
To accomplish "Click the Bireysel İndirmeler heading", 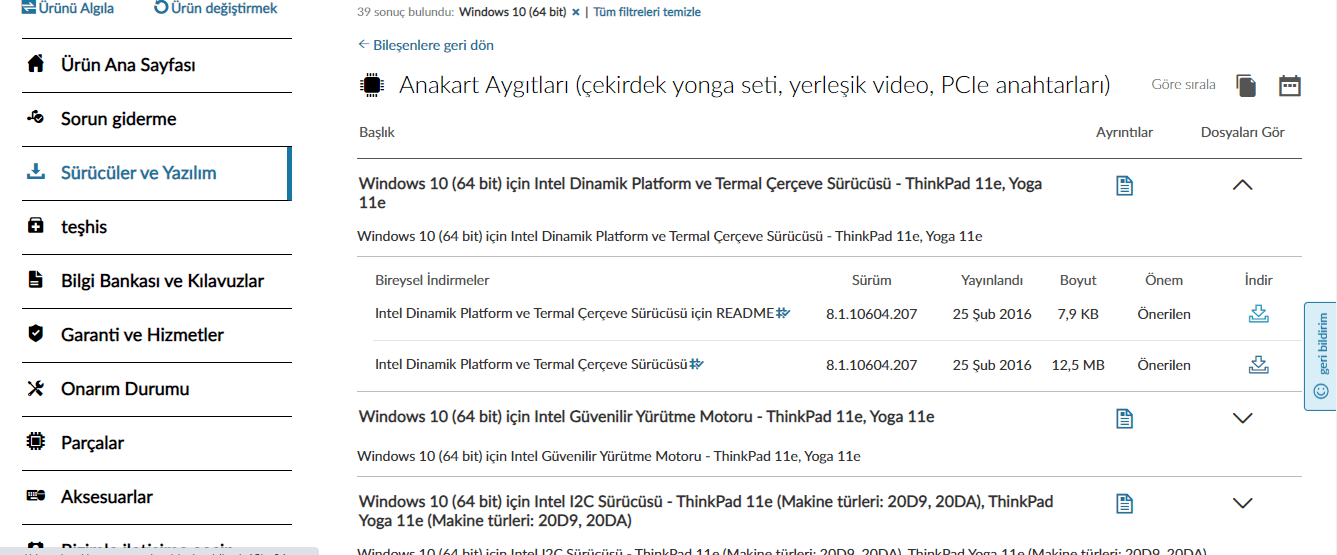I will pos(432,280).
